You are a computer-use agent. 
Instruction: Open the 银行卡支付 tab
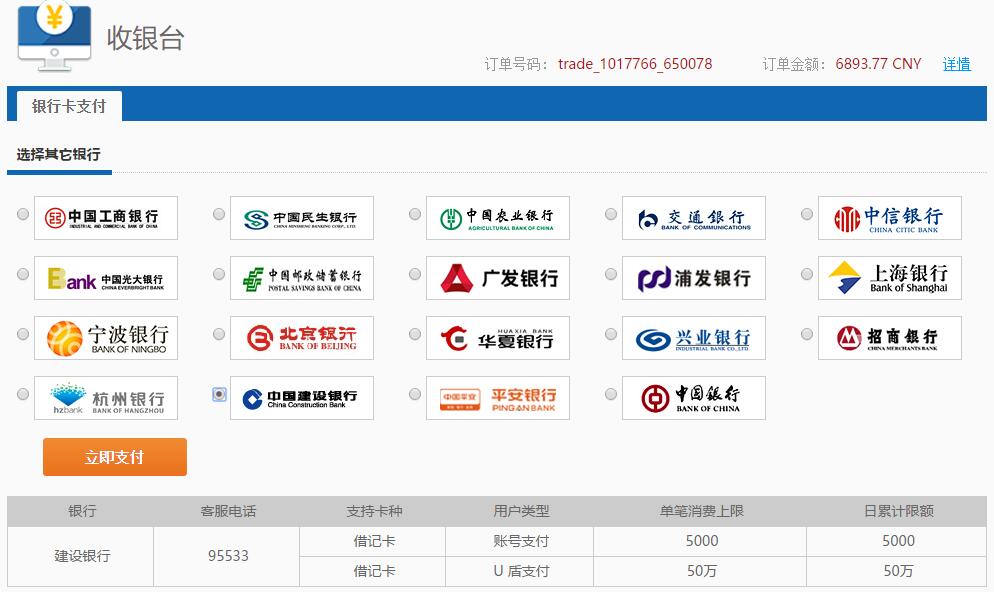[68, 106]
